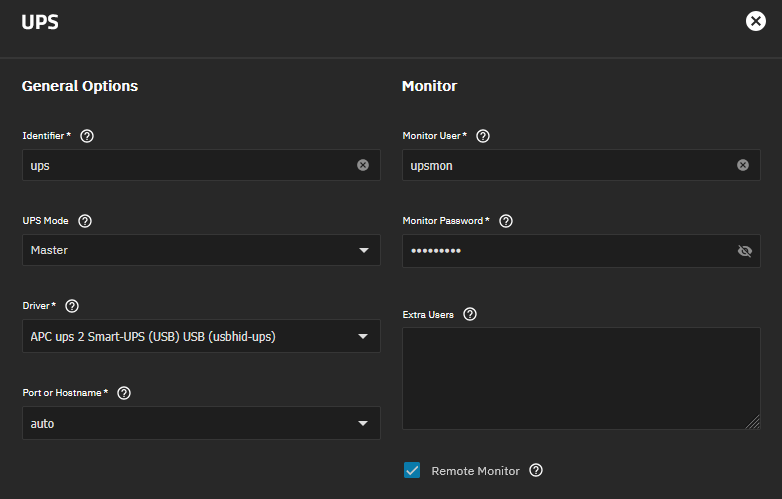Clear the Monitor User field
Screen dimensions: 782x499
click(x=743, y=165)
